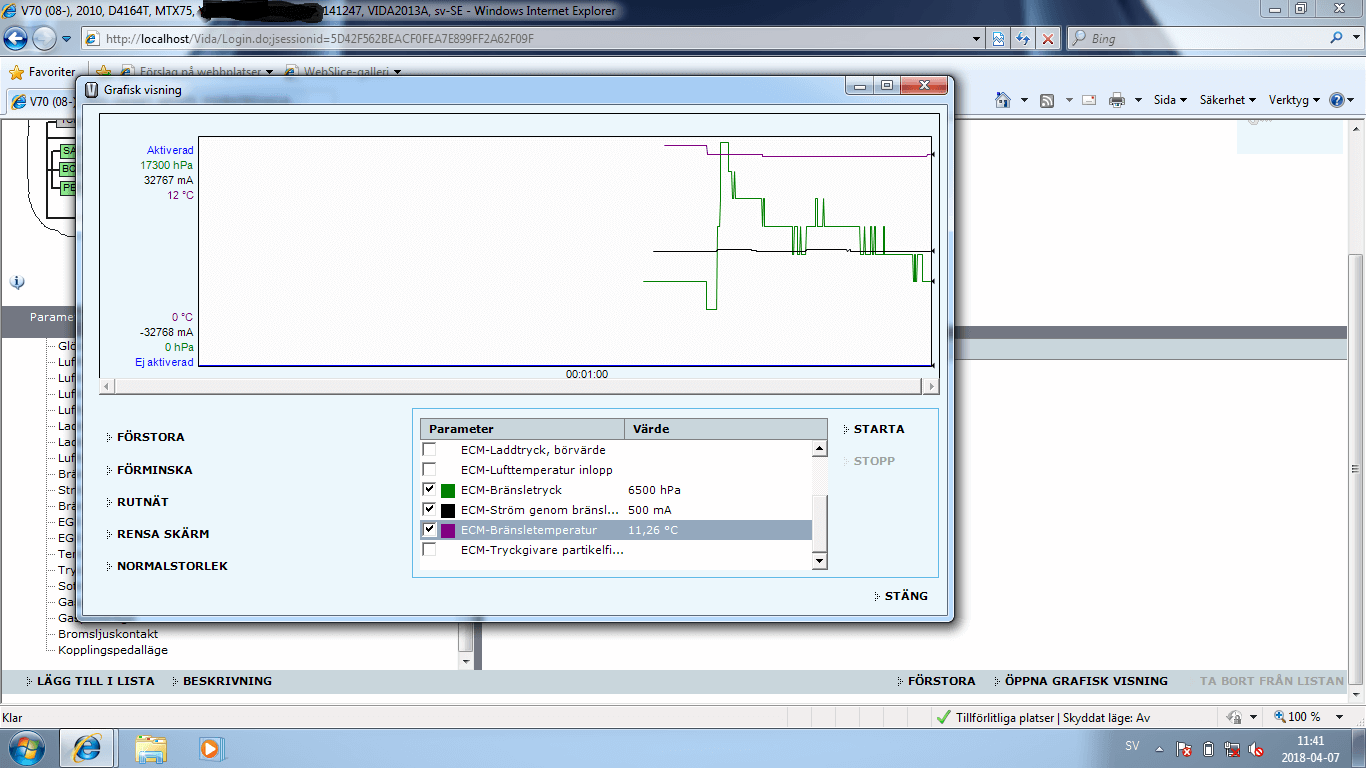1366x768 pixels.
Task: Open the Sida dropdown menu
Action: [1169, 100]
